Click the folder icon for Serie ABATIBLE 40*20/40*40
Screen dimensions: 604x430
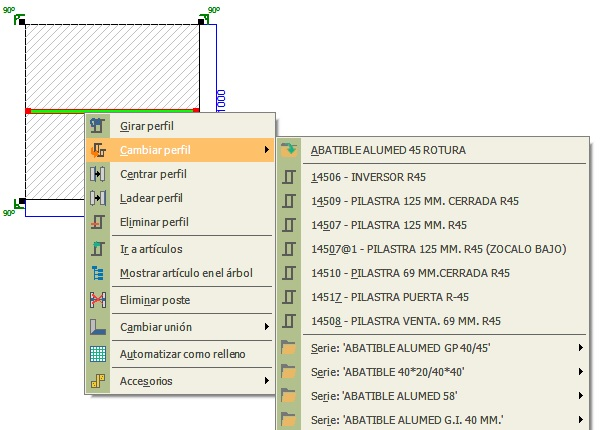pyautogui.click(x=289, y=371)
